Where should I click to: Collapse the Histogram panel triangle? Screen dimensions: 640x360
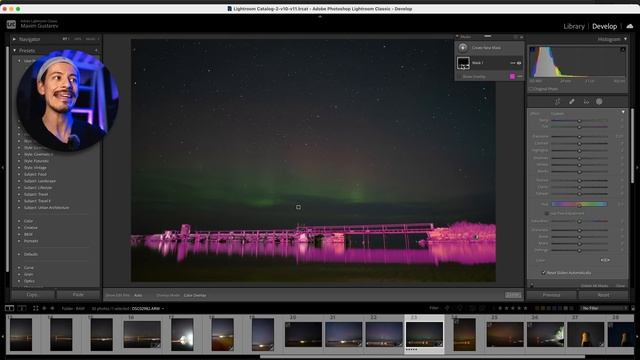pos(625,39)
